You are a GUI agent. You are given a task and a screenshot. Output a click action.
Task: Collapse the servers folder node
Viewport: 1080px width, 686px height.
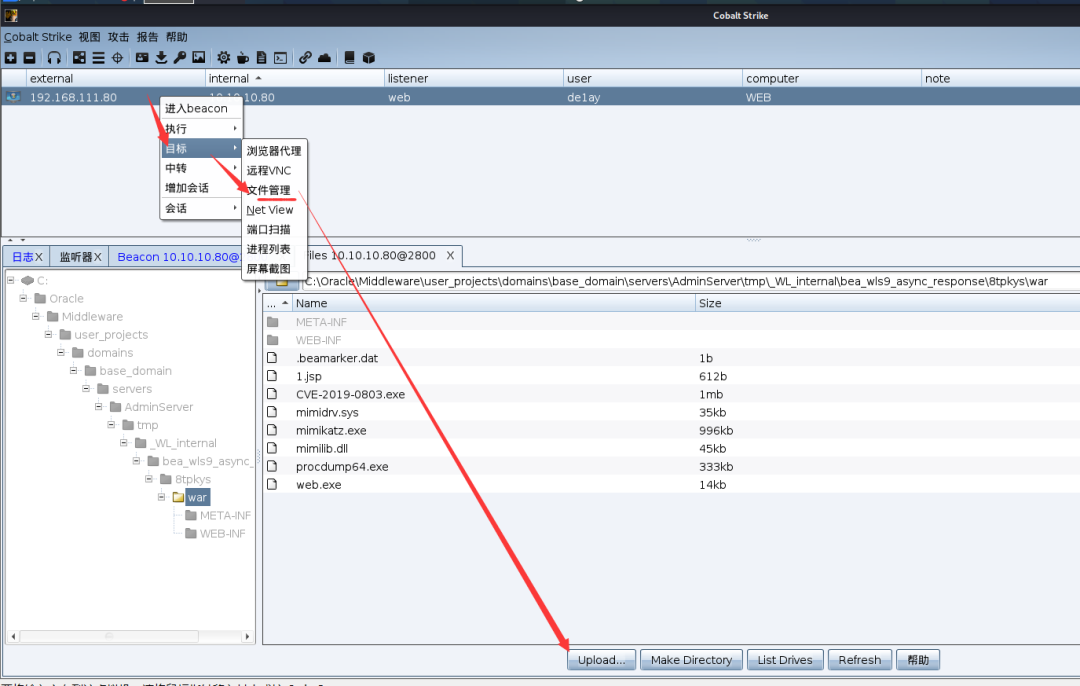pos(86,388)
